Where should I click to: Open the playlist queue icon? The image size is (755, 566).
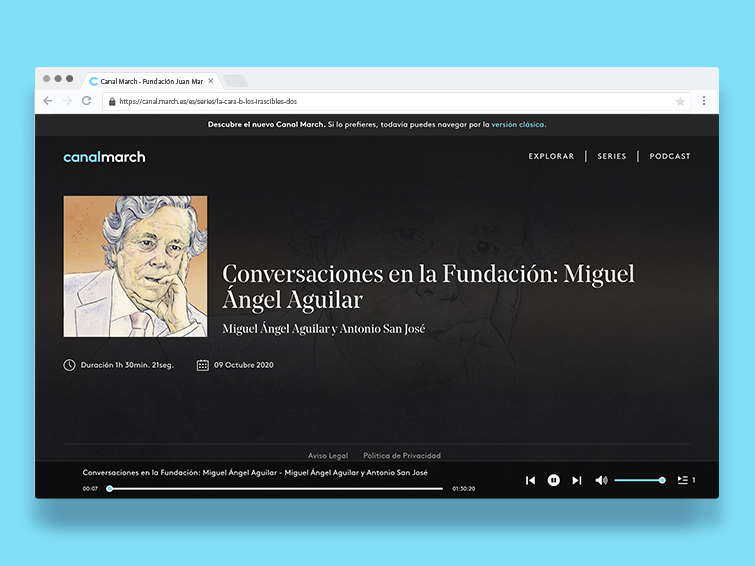click(682, 480)
